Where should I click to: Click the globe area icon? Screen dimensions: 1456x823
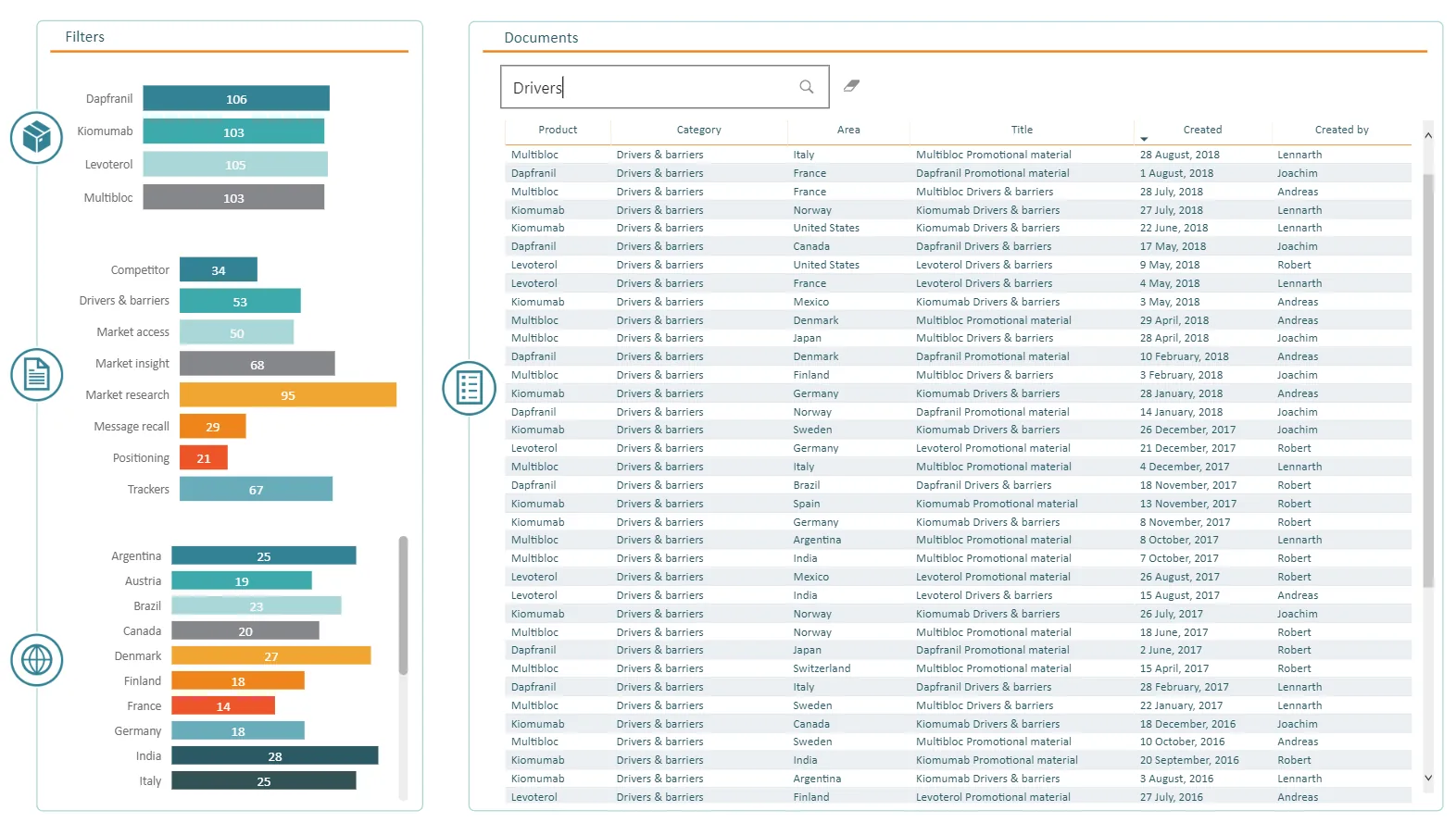(x=36, y=660)
